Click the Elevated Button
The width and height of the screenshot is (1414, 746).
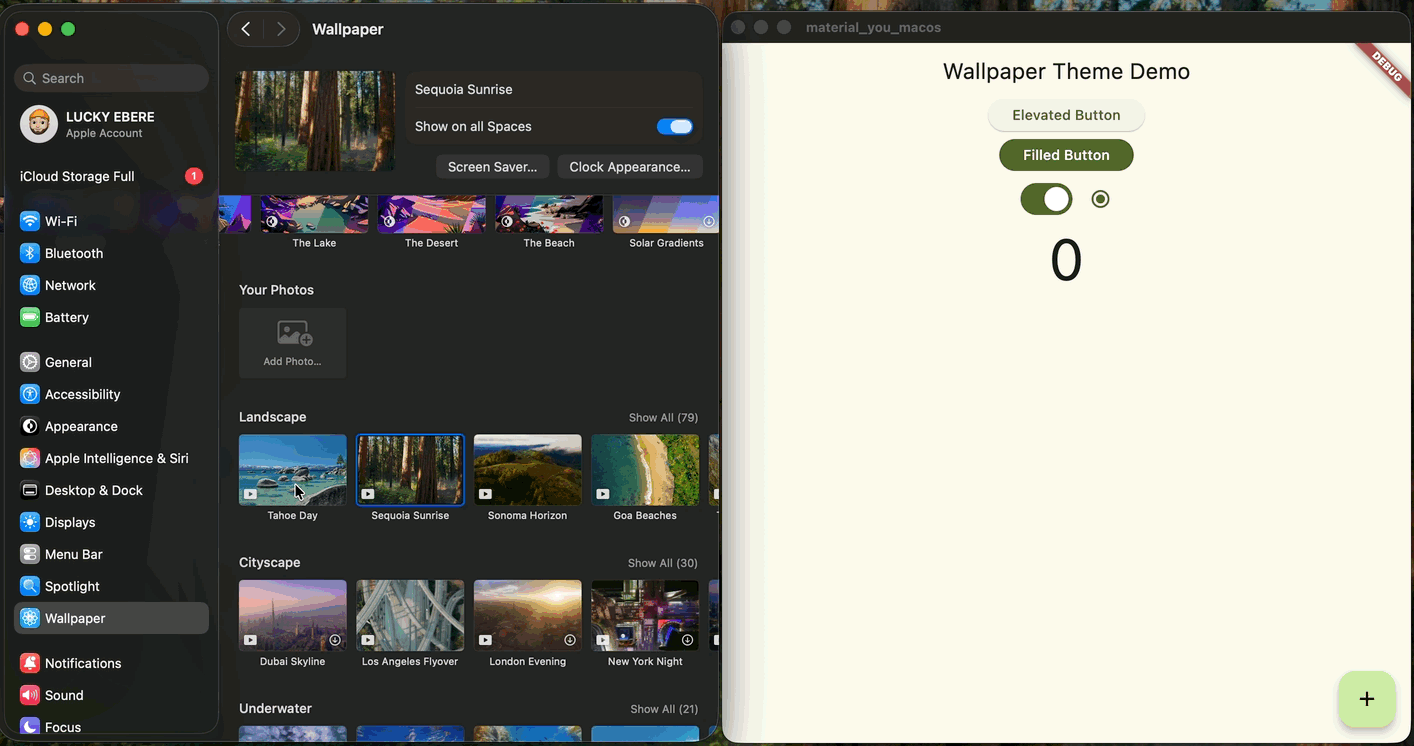(x=1066, y=115)
